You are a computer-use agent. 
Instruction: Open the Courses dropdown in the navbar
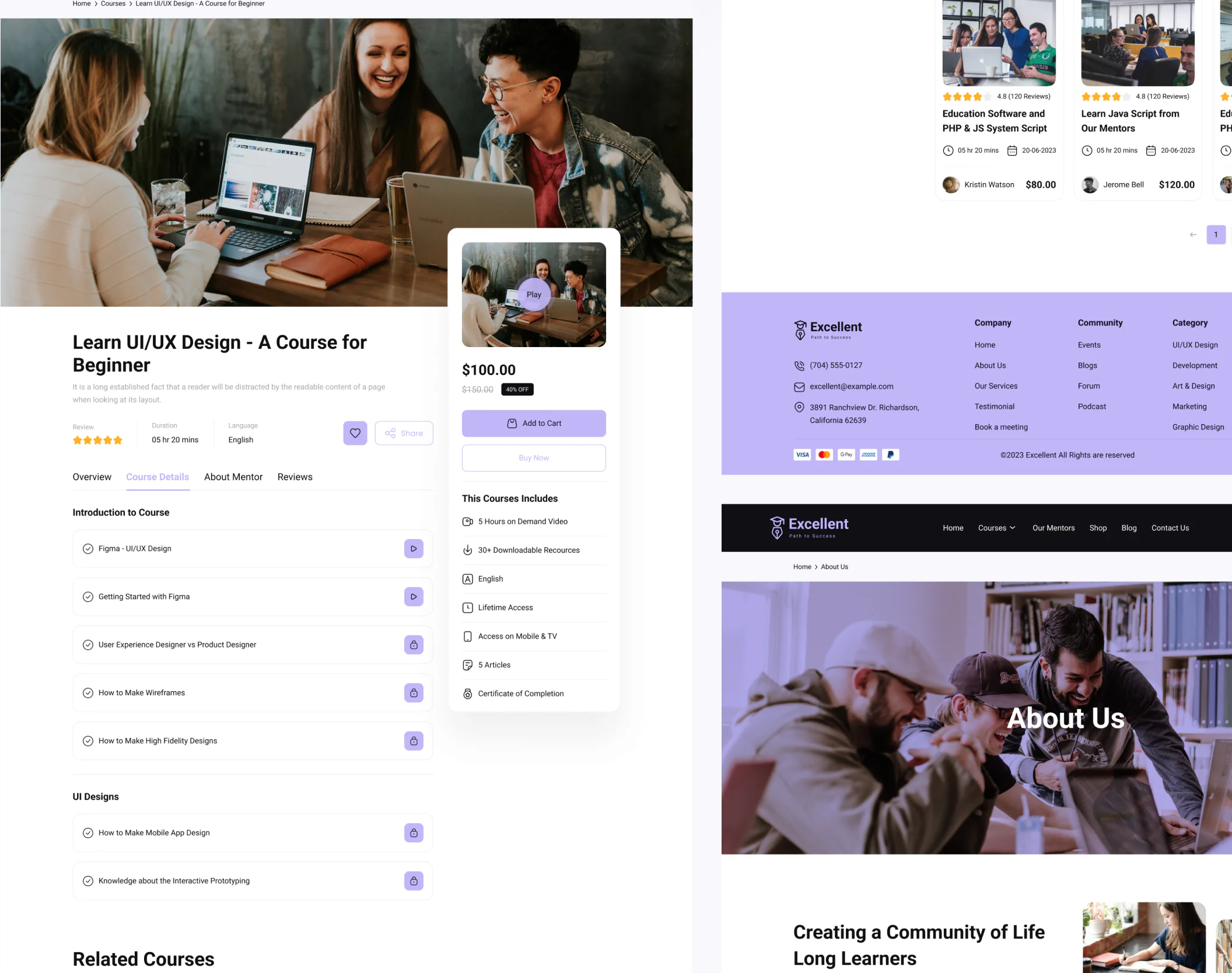pyautogui.click(x=997, y=528)
